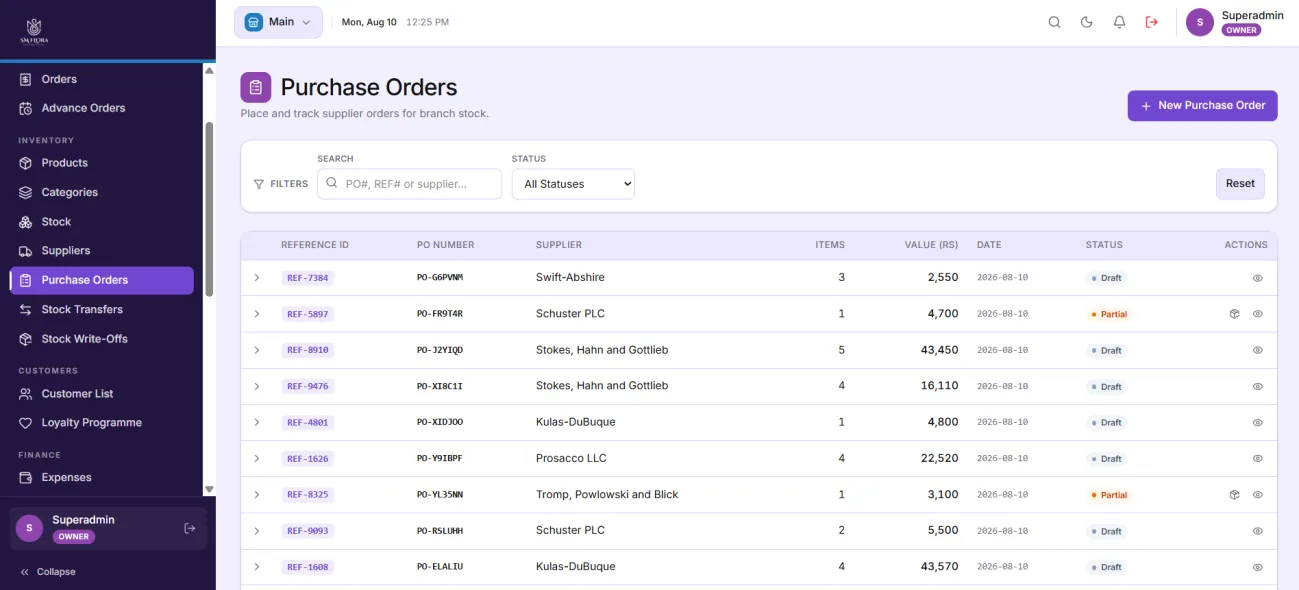
Task: Click the search magnifier icon in top bar
Action: click(x=1054, y=22)
